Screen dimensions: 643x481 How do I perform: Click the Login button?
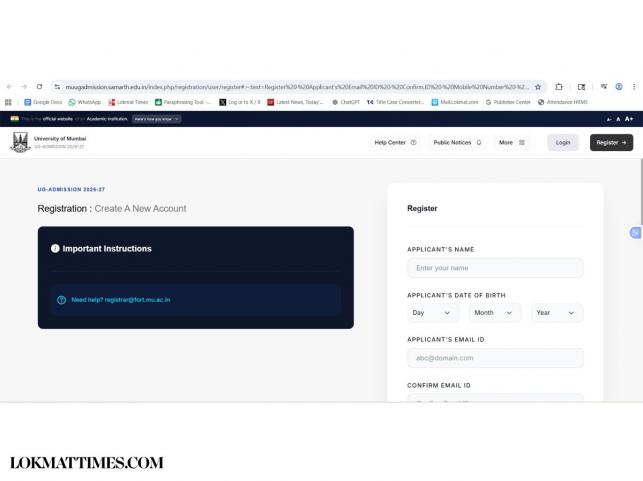click(x=563, y=143)
